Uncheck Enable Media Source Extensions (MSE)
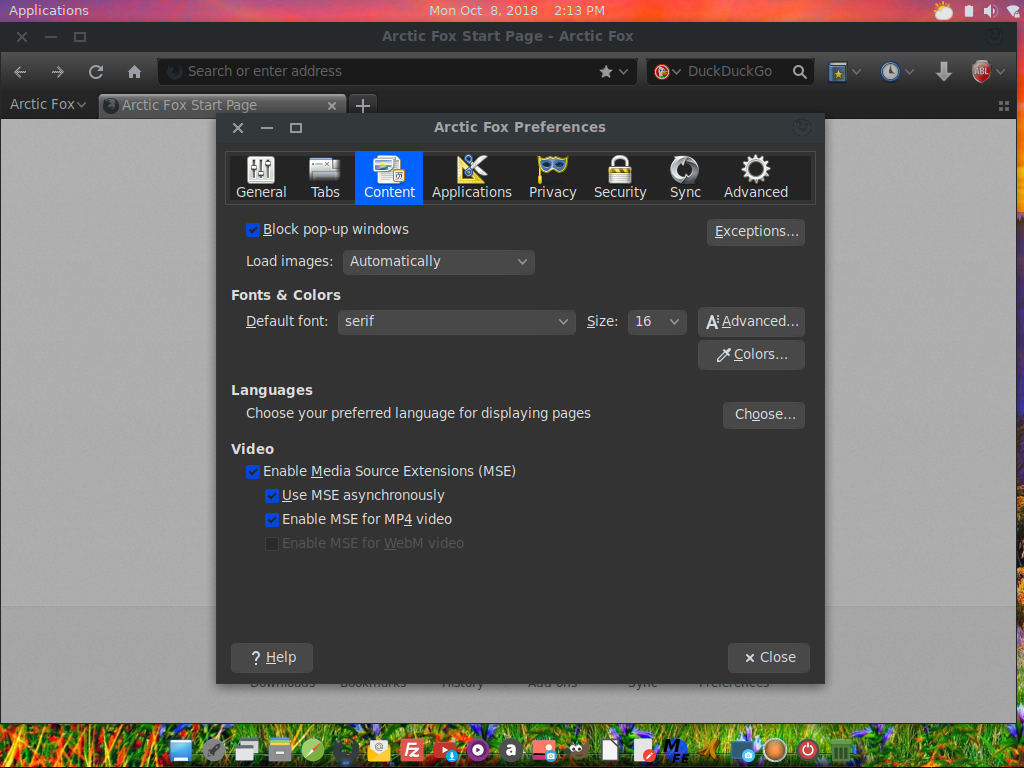Screen dimensions: 1024x768 (x=253, y=472)
